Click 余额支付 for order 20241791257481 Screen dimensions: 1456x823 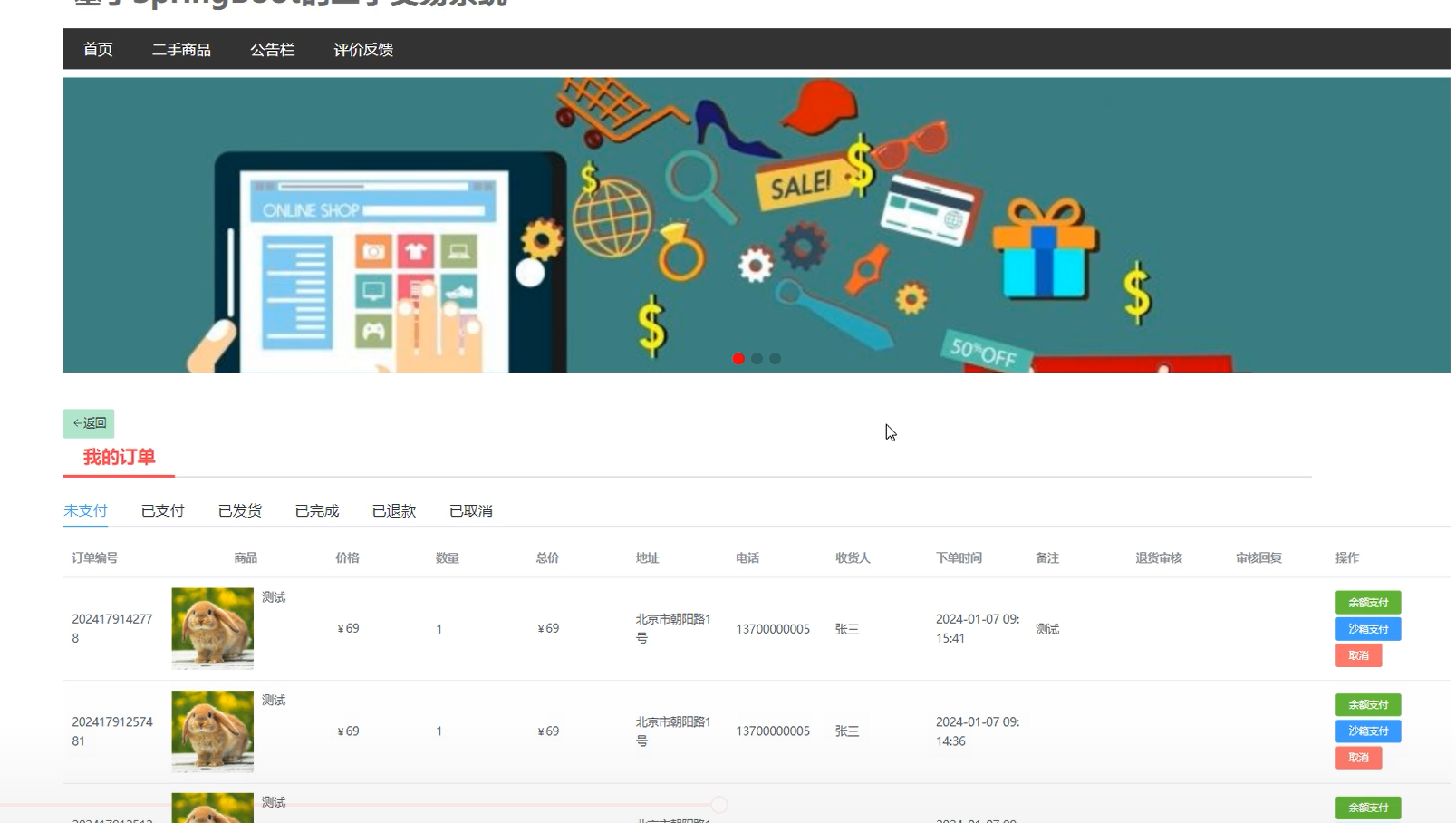[1368, 705]
